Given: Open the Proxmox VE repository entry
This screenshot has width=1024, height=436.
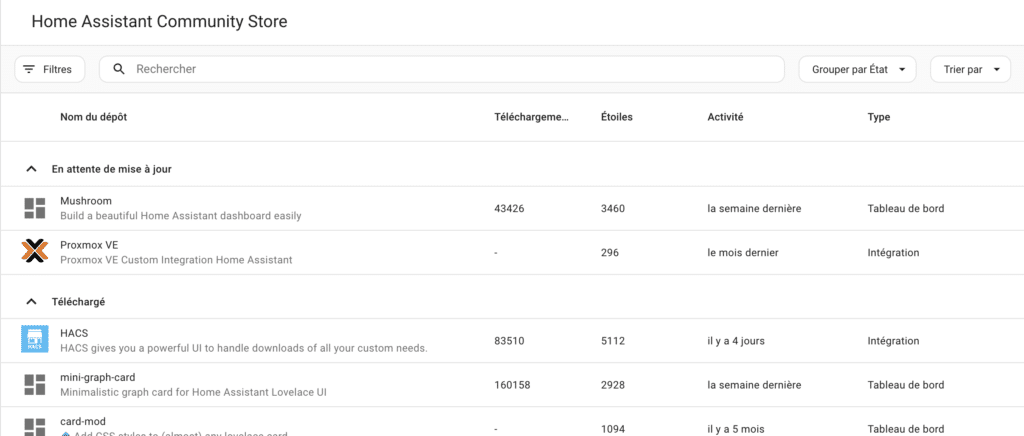Looking at the screenshot, I should [512, 253].
